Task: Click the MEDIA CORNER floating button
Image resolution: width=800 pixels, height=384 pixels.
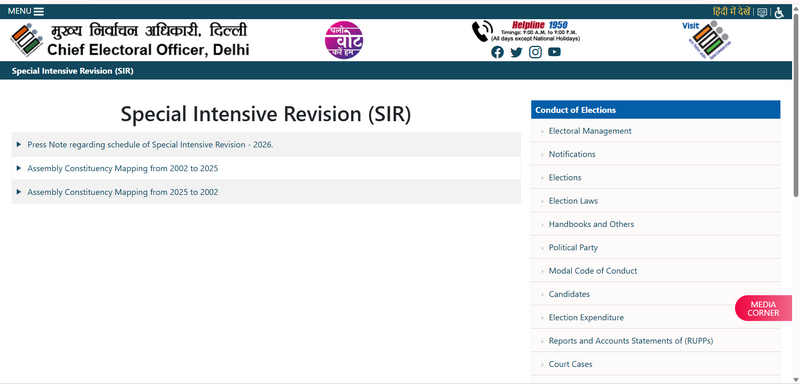Action: [763, 309]
